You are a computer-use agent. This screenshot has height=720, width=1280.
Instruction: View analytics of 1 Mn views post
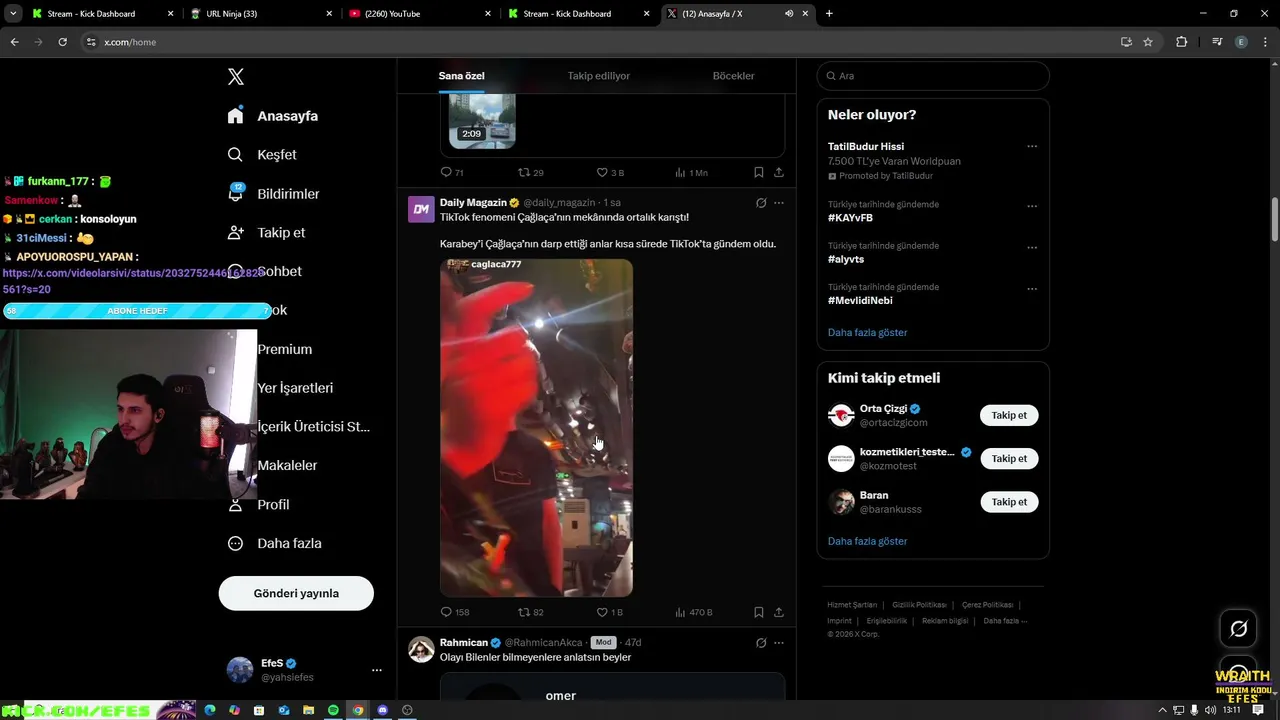coord(691,172)
